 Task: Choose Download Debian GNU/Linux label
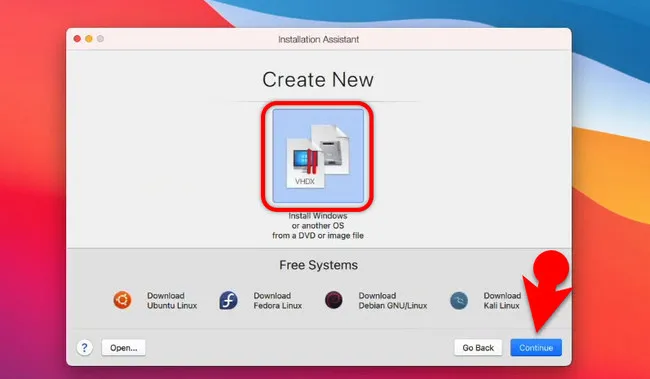393,301
